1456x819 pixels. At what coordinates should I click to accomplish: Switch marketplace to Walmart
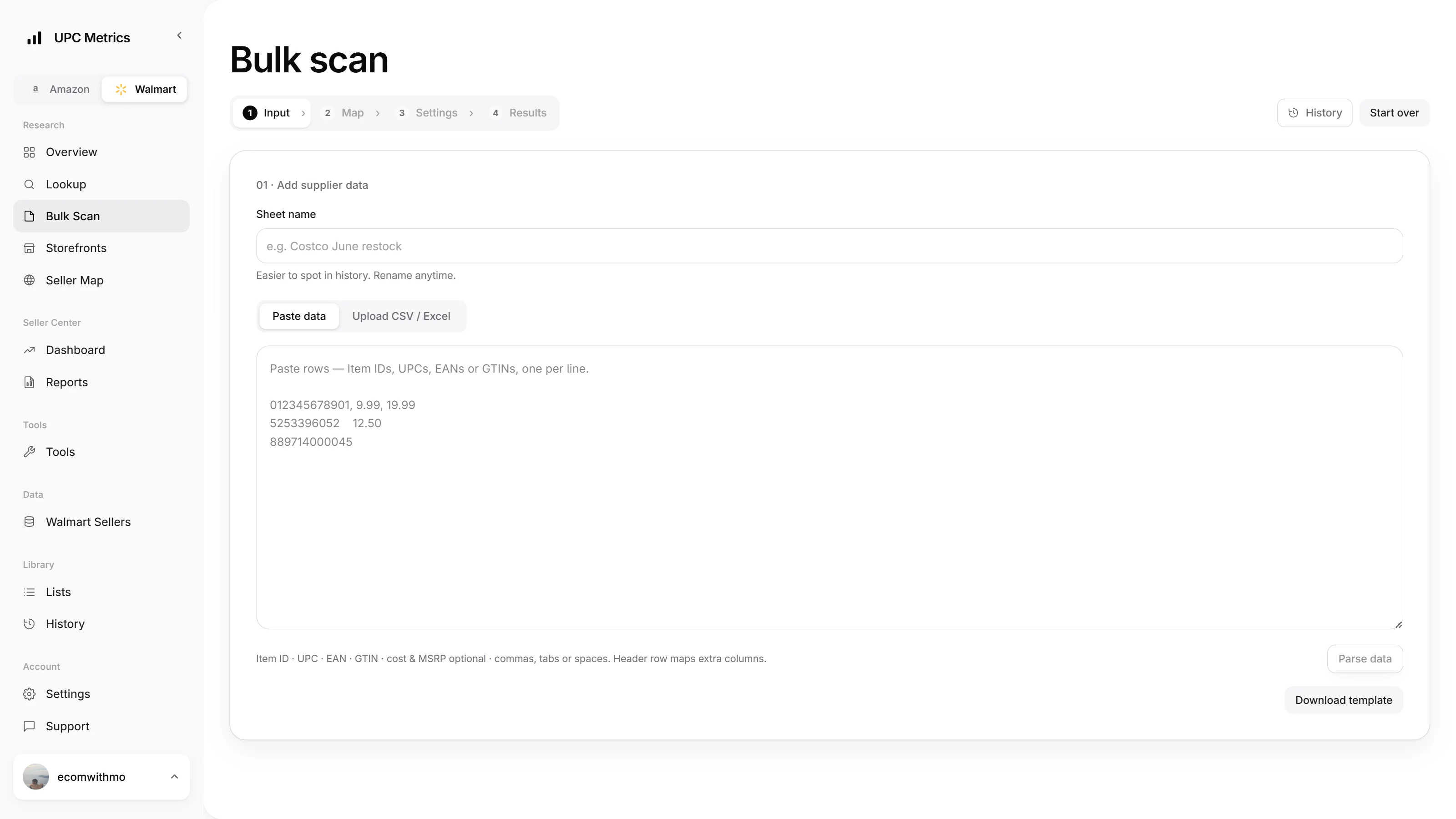[x=145, y=89]
